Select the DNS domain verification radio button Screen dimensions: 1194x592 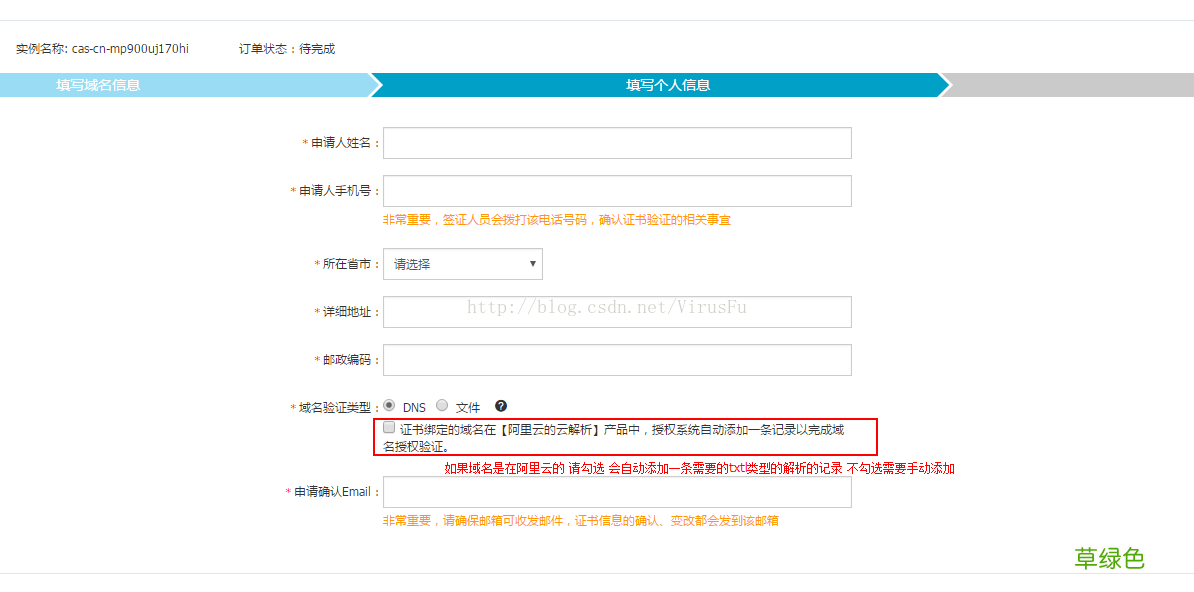coord(389,406)
